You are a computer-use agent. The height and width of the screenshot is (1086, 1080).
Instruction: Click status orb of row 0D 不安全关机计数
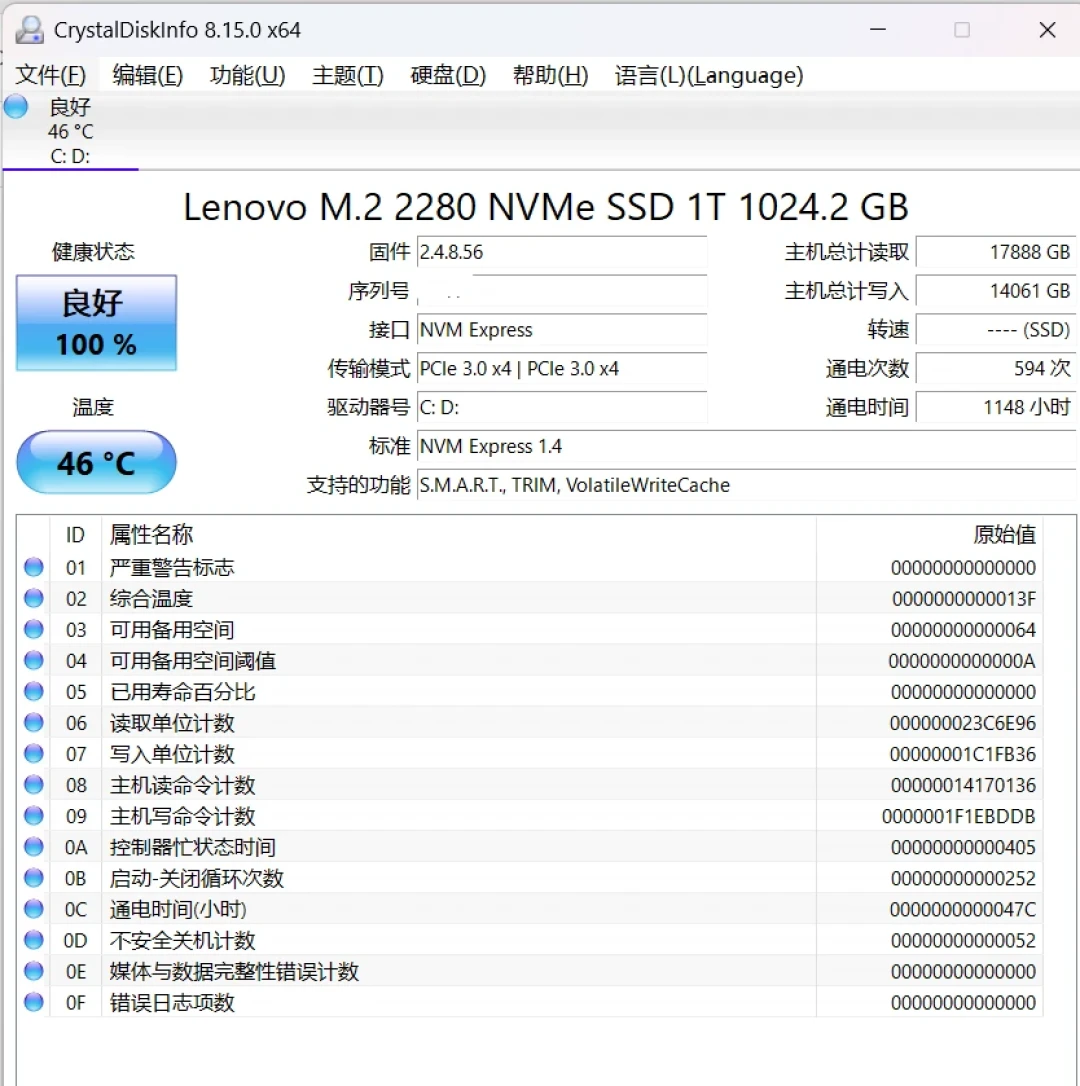33,940
